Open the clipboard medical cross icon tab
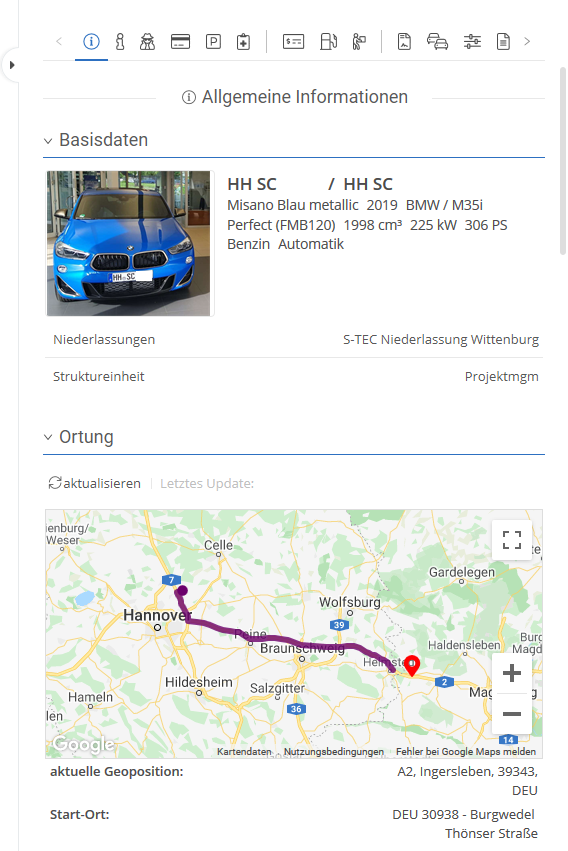Image resolution: width=568 pixels, height=851 pixels. pos(244,42)
